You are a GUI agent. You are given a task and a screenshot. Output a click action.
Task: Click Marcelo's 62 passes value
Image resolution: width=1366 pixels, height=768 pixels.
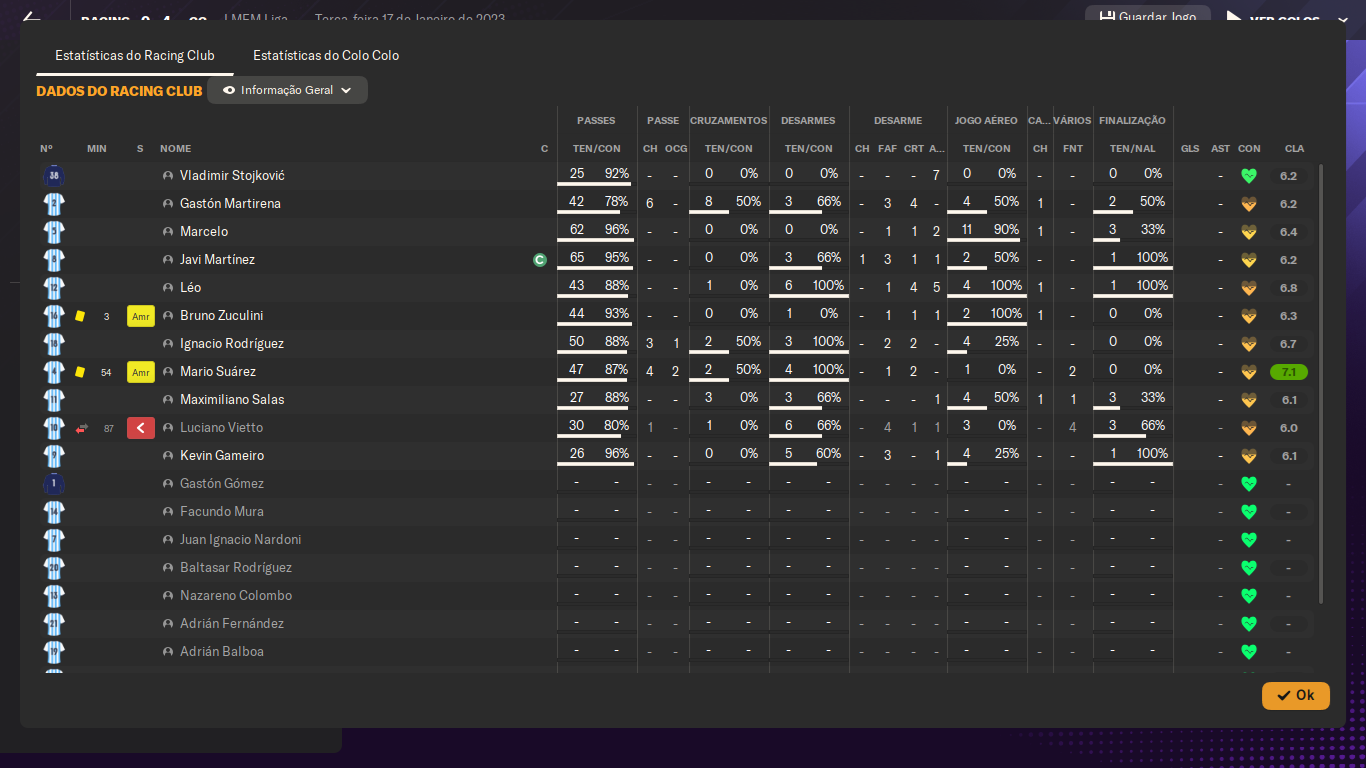pyautogui.click(x=577, y=230)
